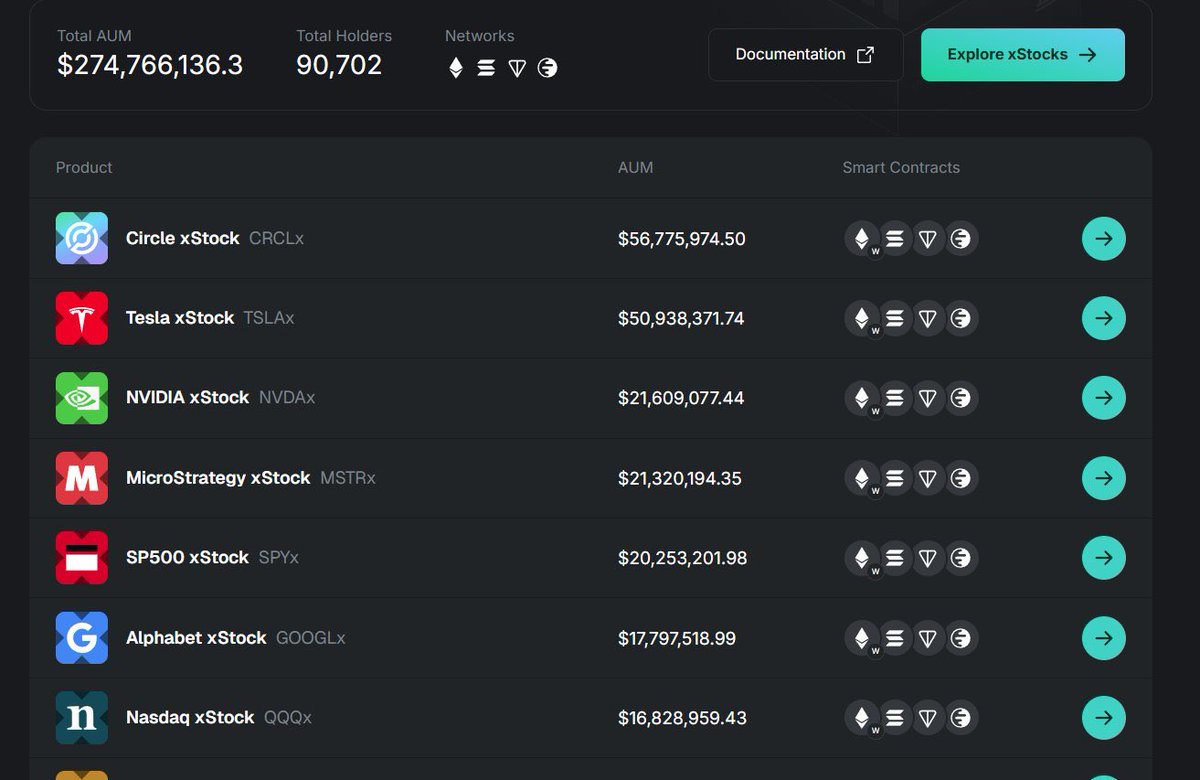Open Circle xStock details arrow

[x=1104, y=239]
